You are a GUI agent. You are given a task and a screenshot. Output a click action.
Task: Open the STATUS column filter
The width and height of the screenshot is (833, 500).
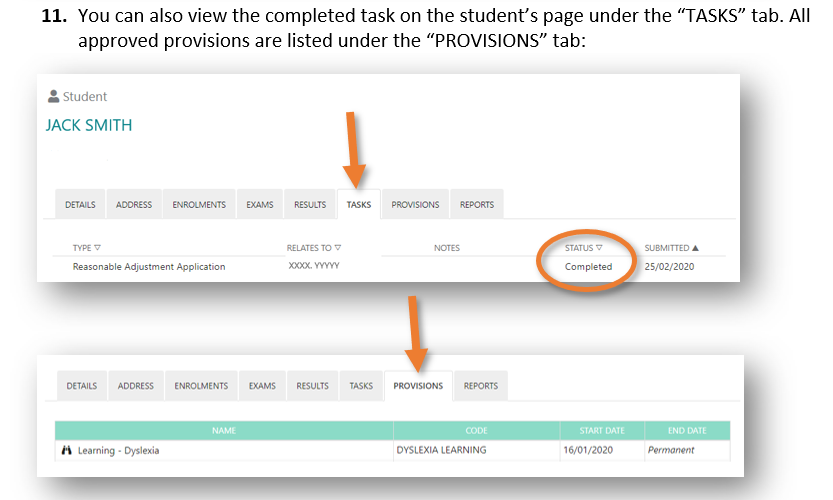pos(599,248)
